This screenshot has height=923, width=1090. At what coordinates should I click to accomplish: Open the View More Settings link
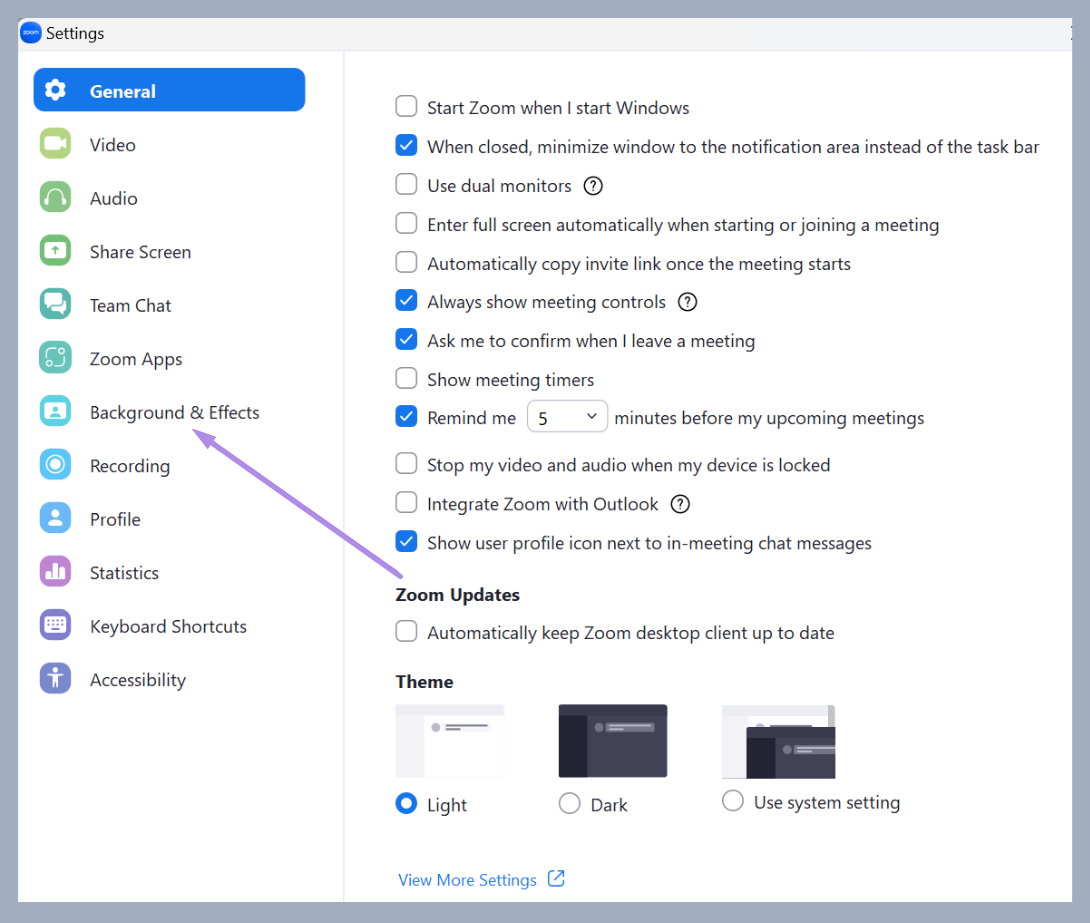click(x=467, y=880)
